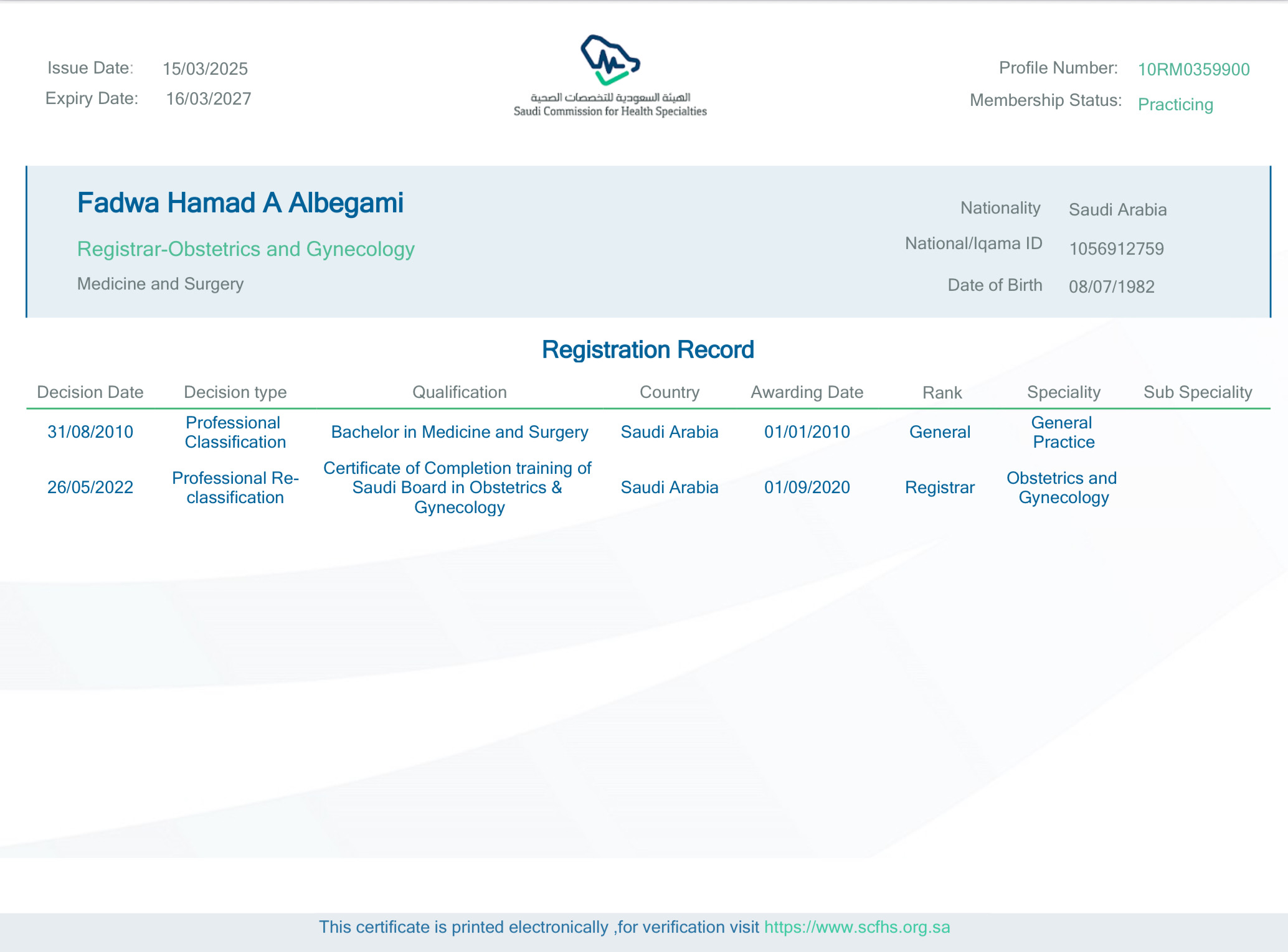Click the Registrar-Obstetrics and Gynecology title
Viewport: 1288px width, 952px height.
click(x=245, y=249)
